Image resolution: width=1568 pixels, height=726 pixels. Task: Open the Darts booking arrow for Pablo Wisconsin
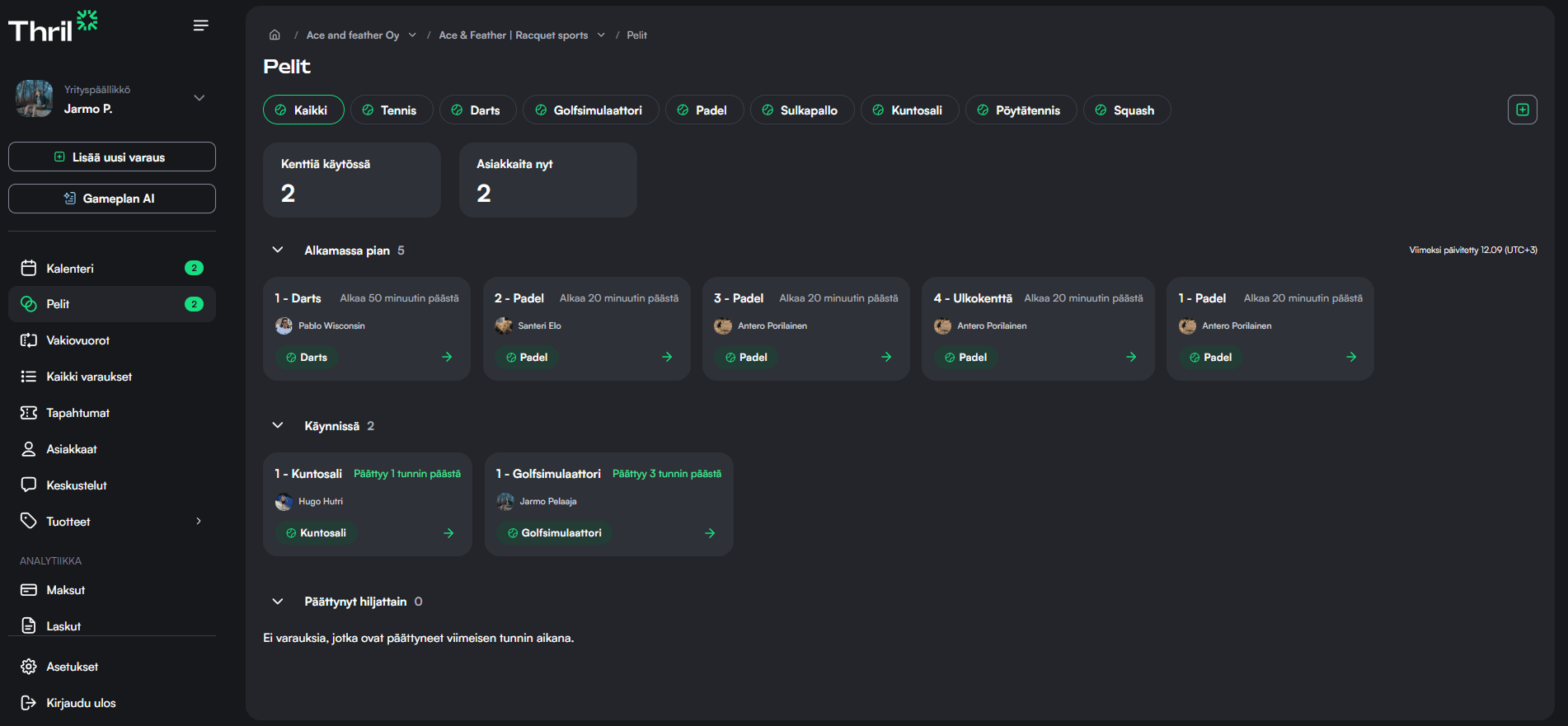point(447,357)
